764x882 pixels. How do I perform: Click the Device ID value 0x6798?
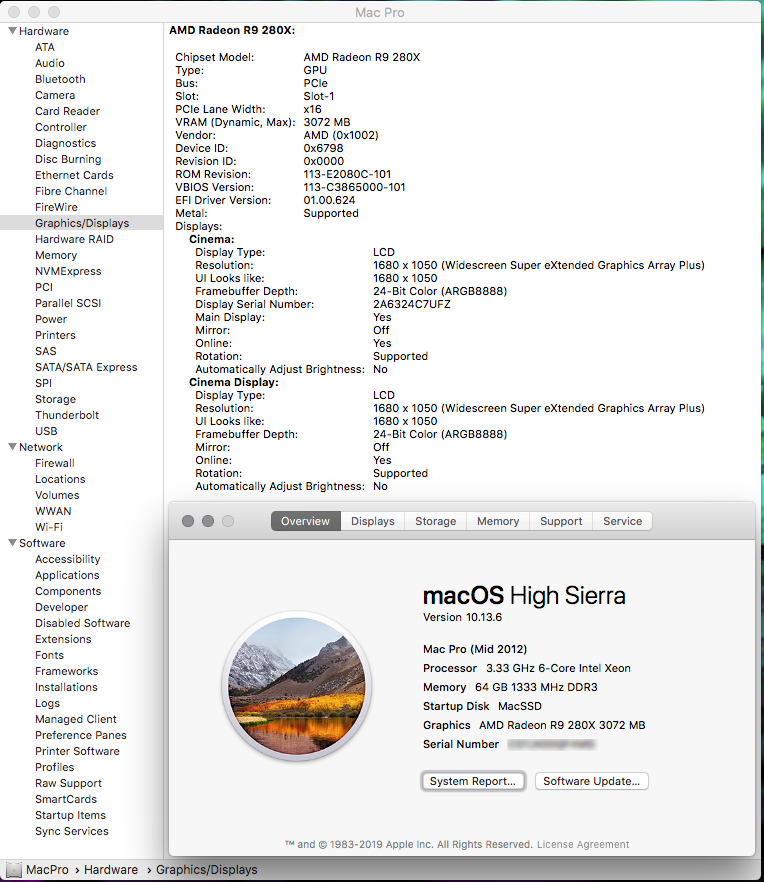click(x=323, y=148)
